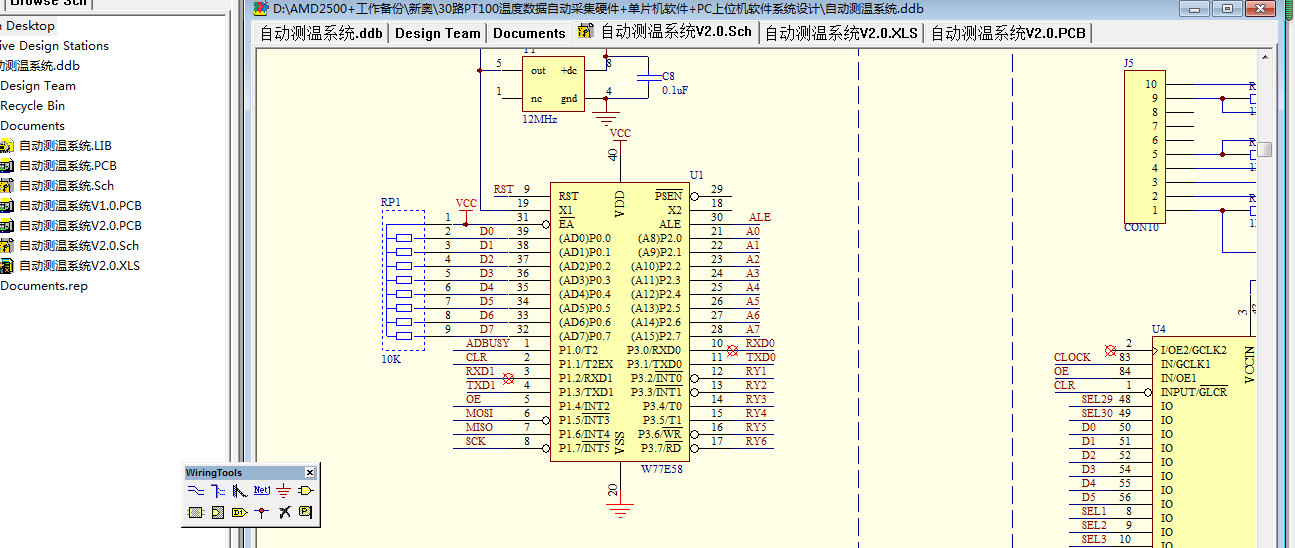This screenshot has width=1295, height=548.
Task: Select the RP1 resistor pack designator
Action: (x=391, y=202)
